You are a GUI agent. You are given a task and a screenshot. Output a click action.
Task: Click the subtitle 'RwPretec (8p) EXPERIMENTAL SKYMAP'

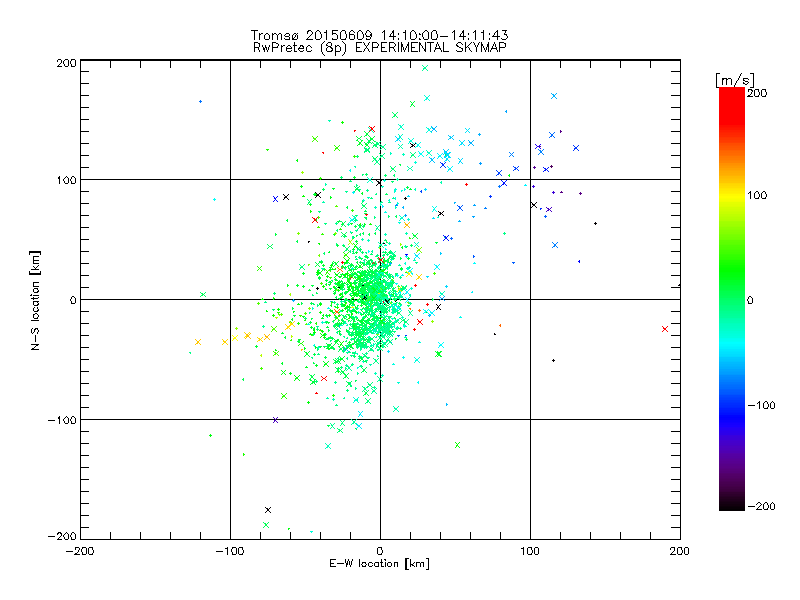[x=380, y=47]
